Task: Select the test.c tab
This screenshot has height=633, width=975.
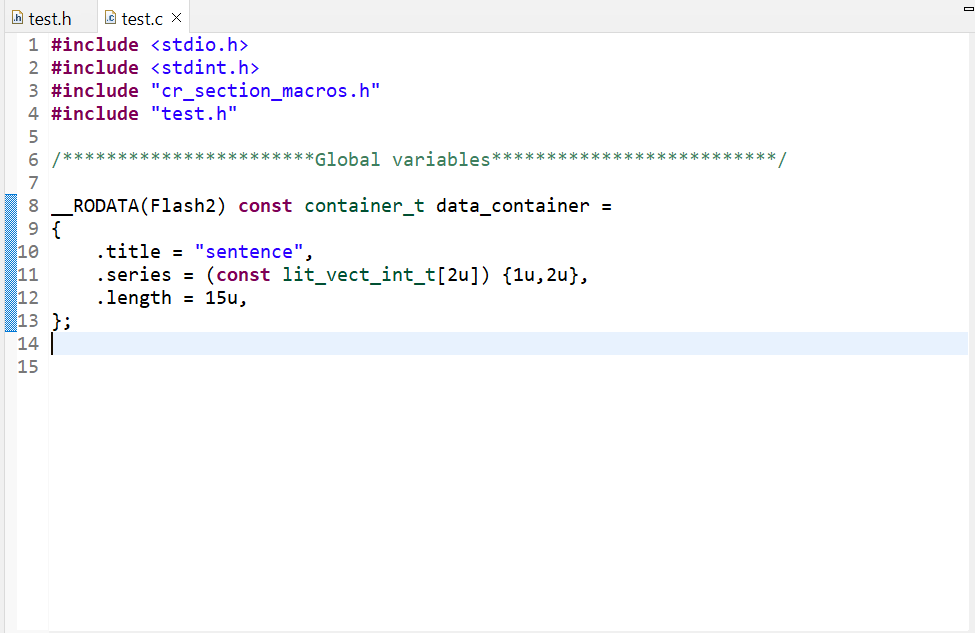Action: pyautogui.click(x=140, y=17)
